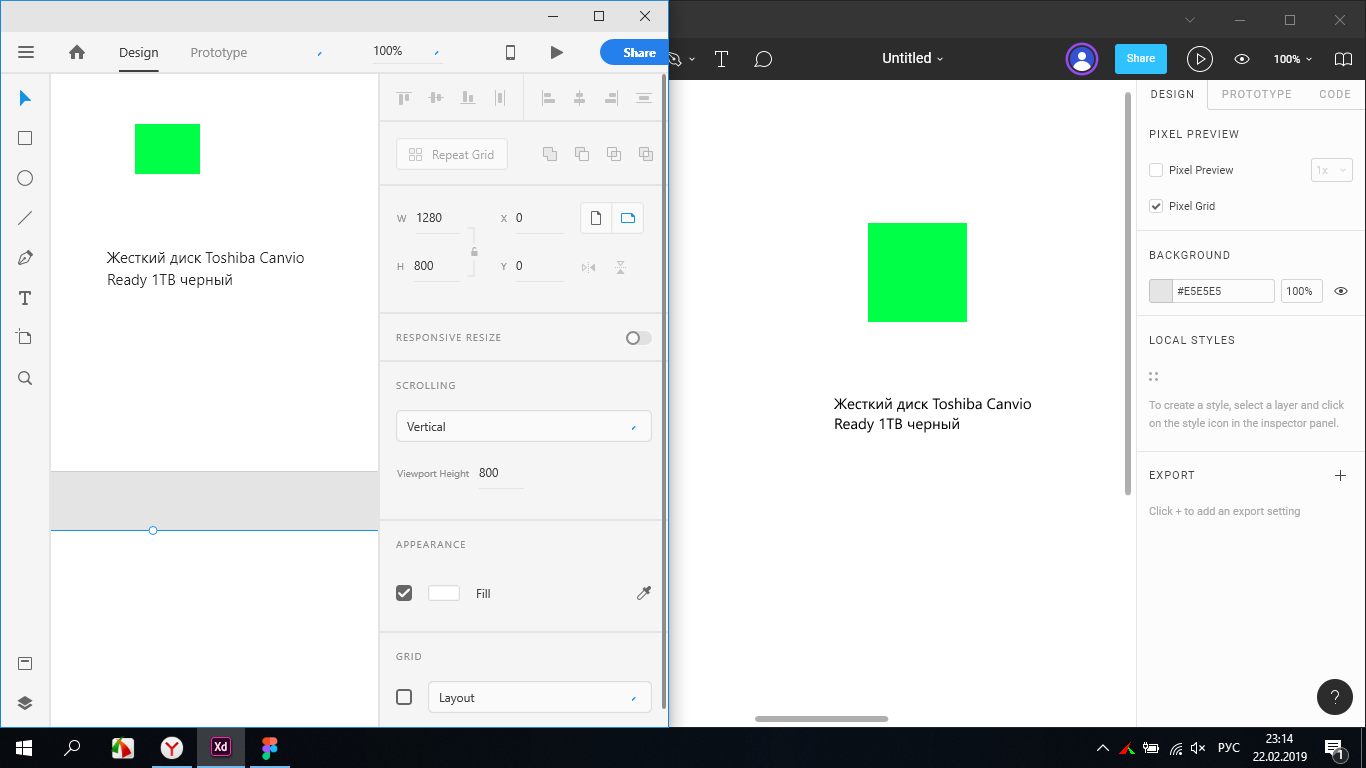
Task: Select the Line tool in XD
Action: tap(25, 218)
